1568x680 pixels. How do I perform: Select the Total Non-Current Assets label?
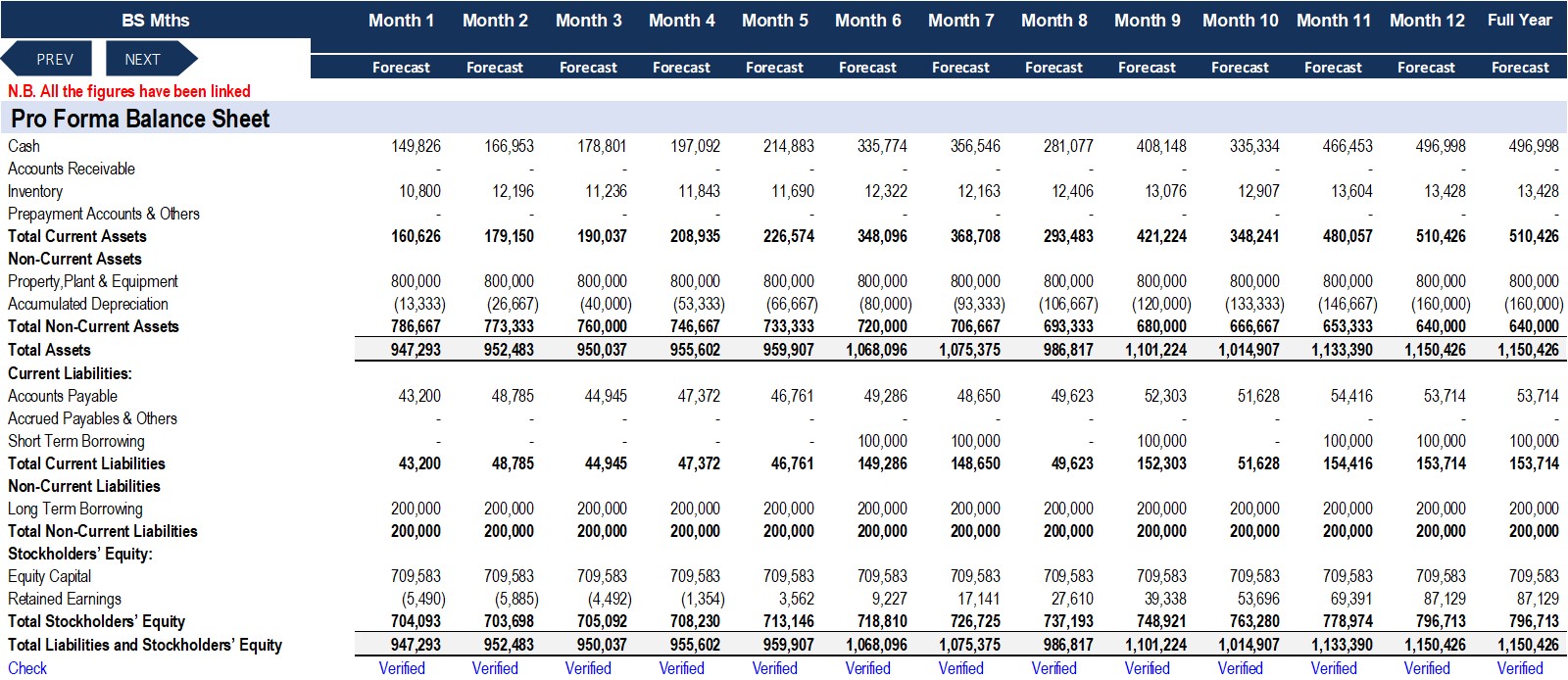tap(93, 326)
